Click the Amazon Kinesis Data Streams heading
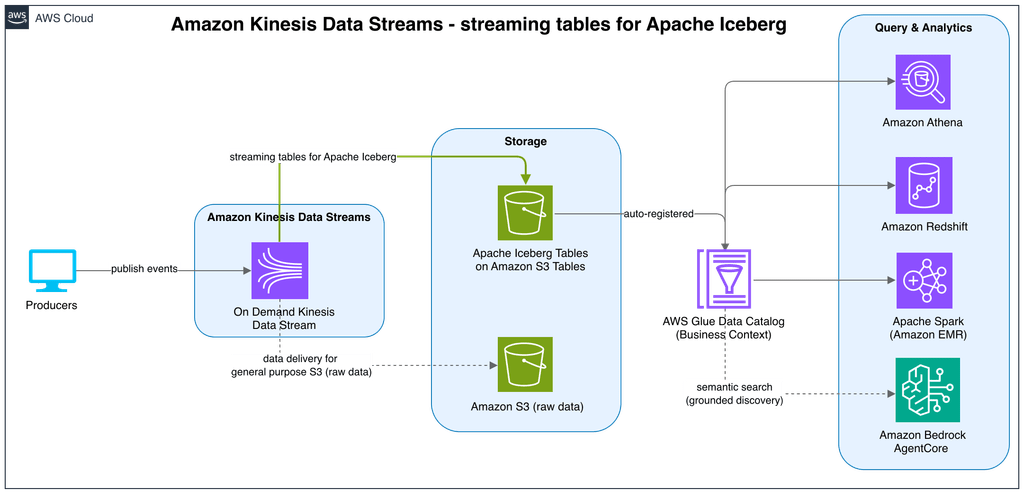Image resolution: width=1024 pixels, height=494 pixels. [x=289, y=217]
